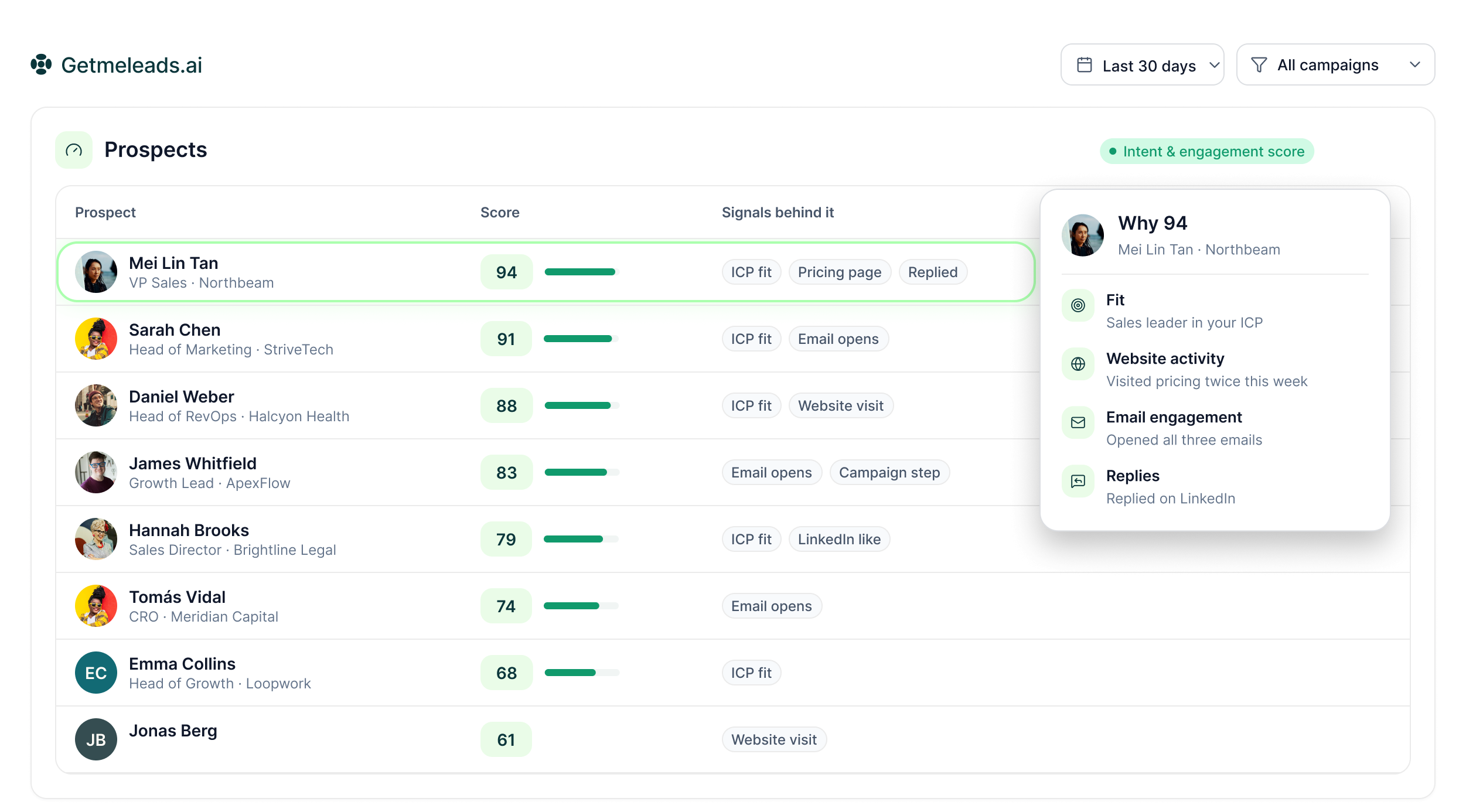Click the Signals behind it column header

pos(778,213)
